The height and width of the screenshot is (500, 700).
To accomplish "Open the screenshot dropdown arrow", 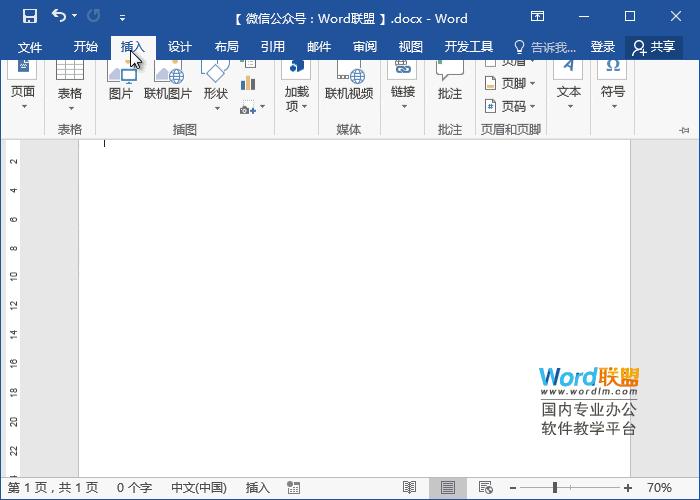I will (262, 107).
